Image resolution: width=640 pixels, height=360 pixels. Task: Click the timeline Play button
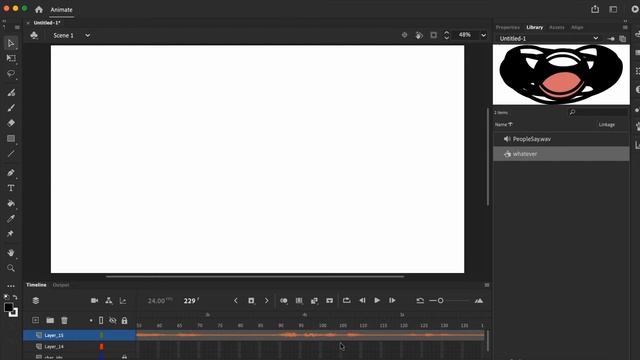pos(377,300)
